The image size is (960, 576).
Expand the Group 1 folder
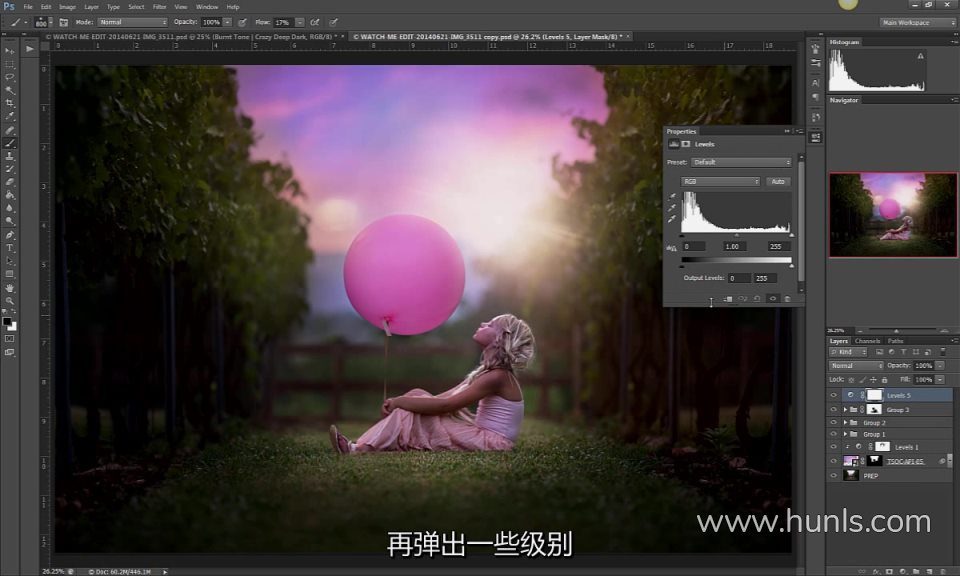point(845,434)
